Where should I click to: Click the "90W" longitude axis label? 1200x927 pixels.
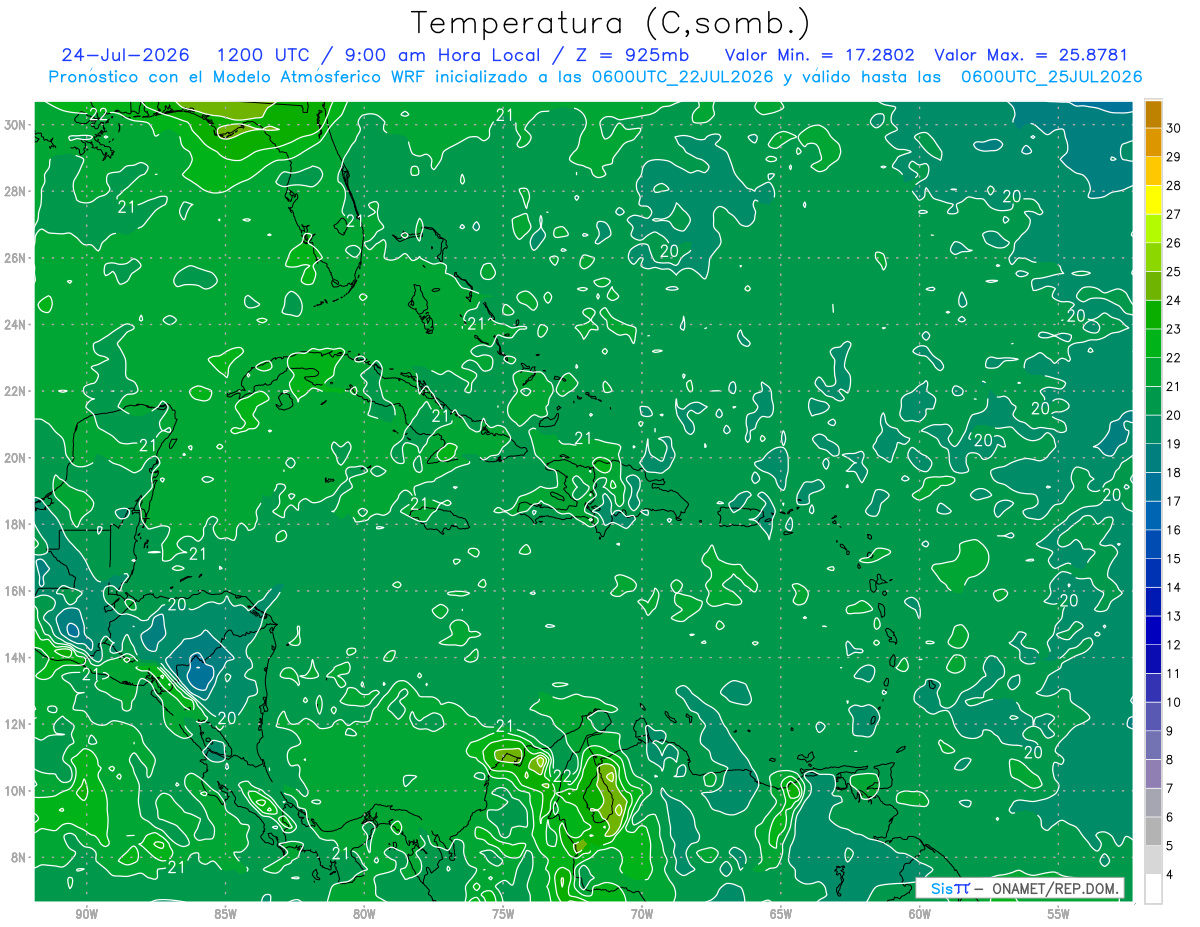(86, 914)
